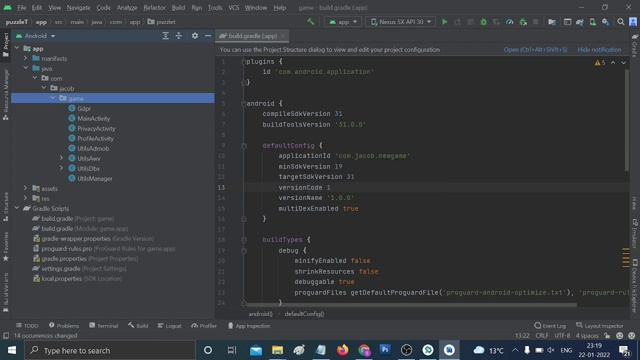Click the Windows search box
The height and width of the screenshot is (360, 640).
(110, 350)
